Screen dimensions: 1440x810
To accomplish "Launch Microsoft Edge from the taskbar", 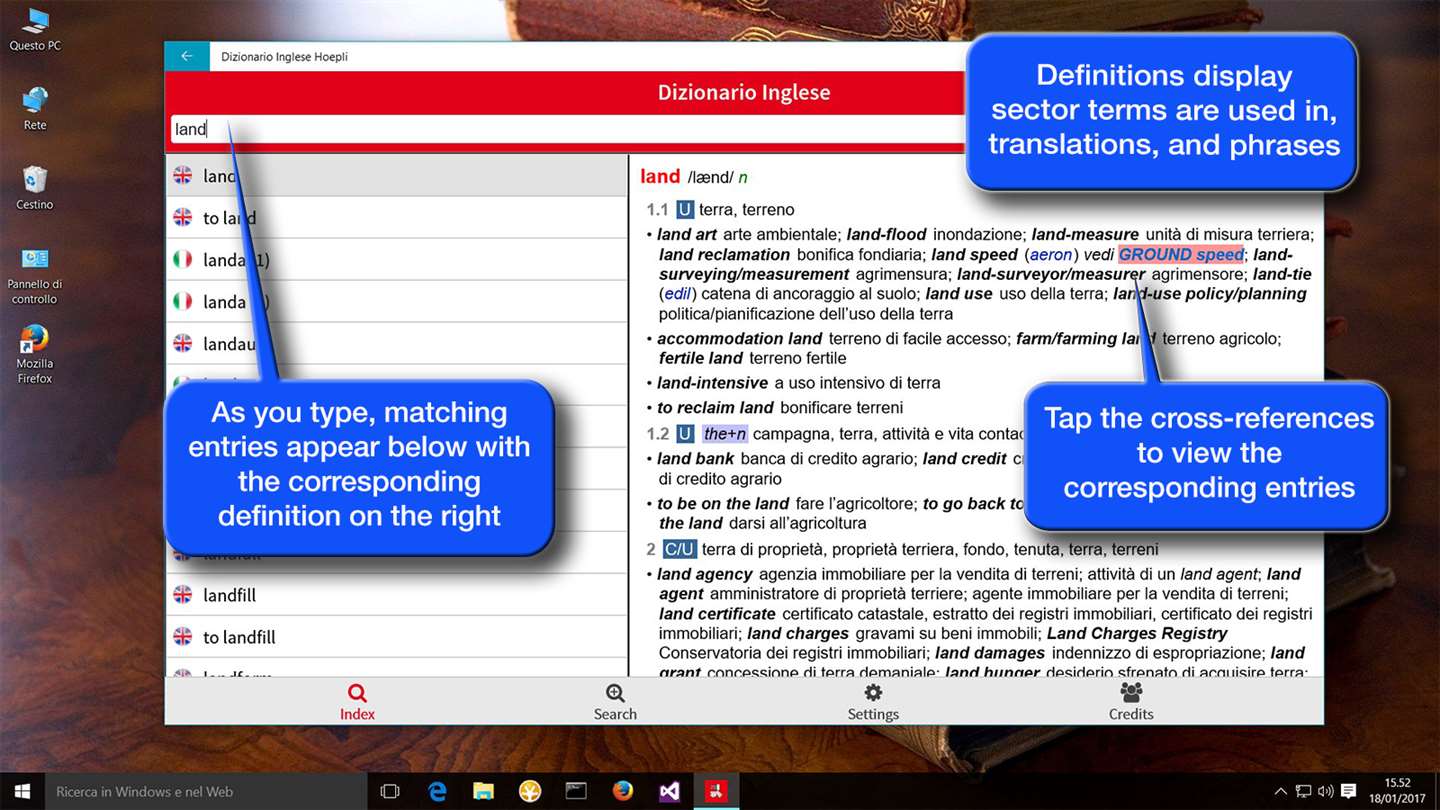I will point(437,791).
